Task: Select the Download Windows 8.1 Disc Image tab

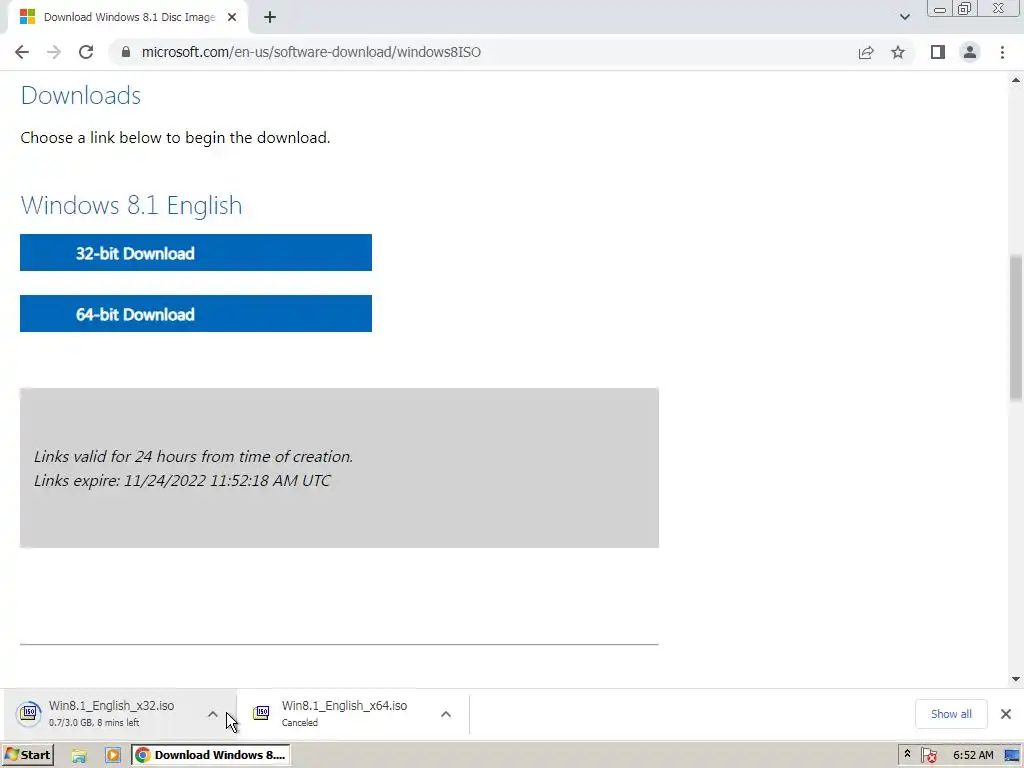Action: tap(128, 18)
